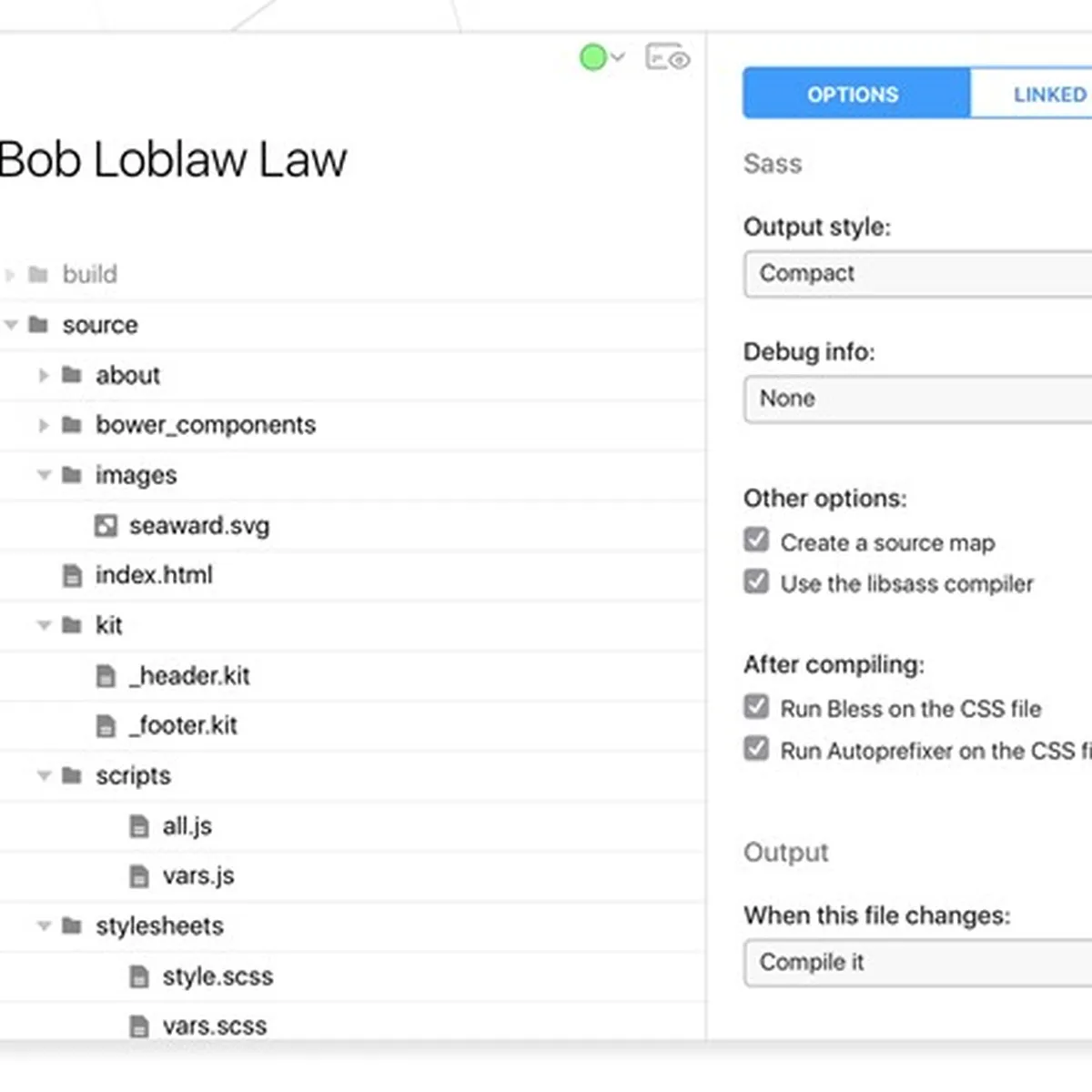Click the kit folder icon
The image size is (1092, 1092).
[x=72, y=624]
